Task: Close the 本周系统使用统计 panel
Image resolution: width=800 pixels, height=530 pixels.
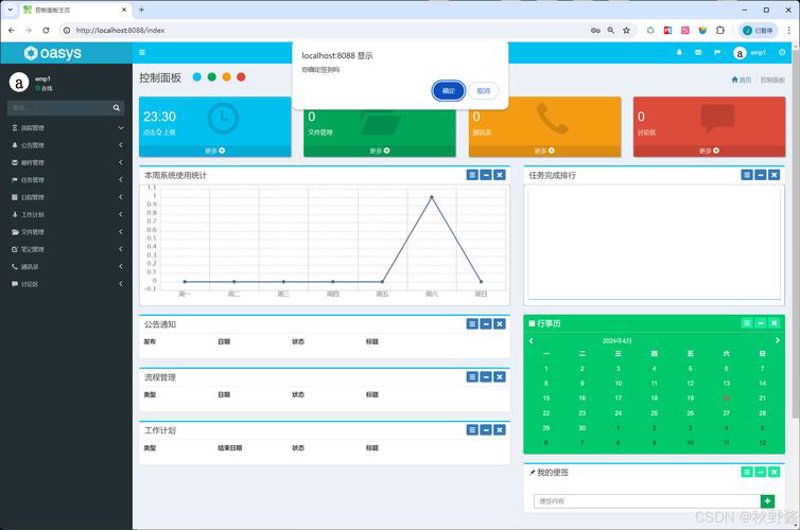Action: pos(500,175)
